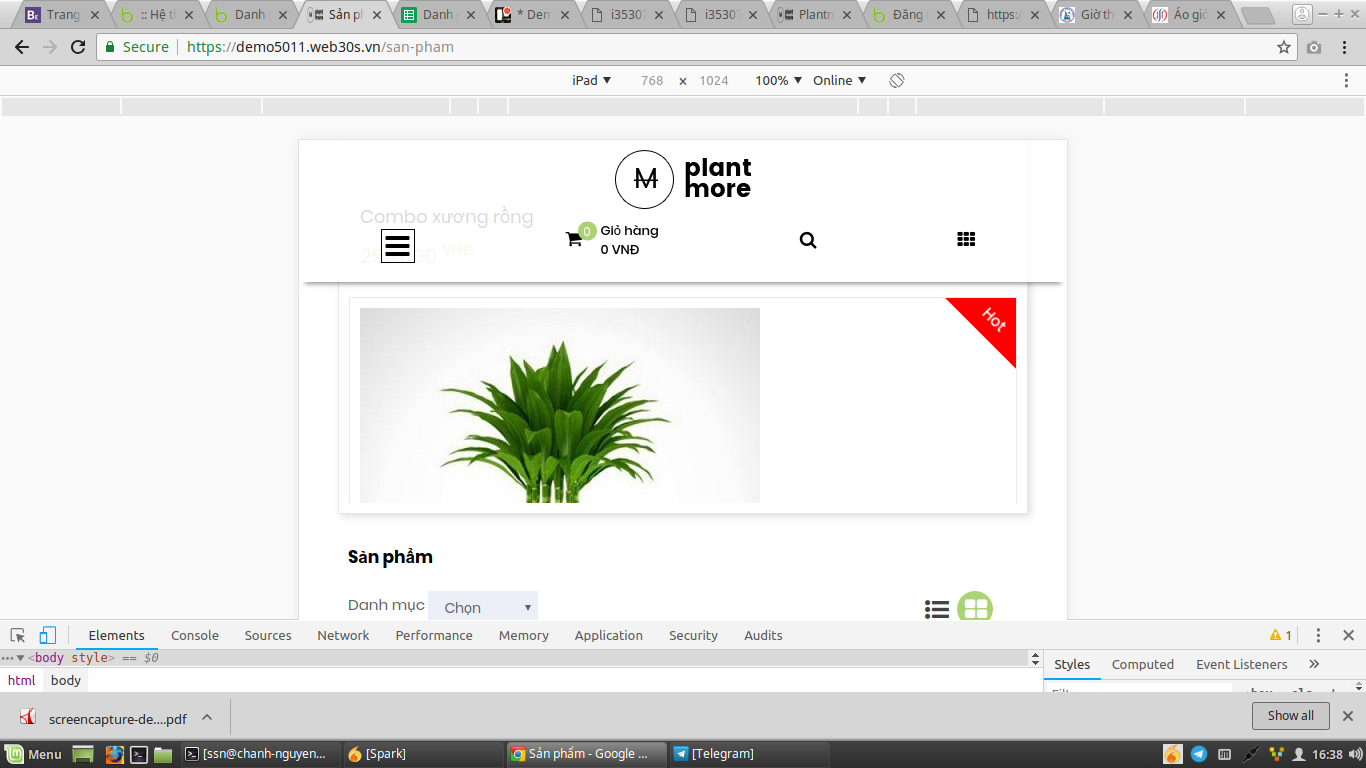The image size is (1366, 768).
Task: Toggle device toolbar in DevTools
Action: (x=47, y=635)
